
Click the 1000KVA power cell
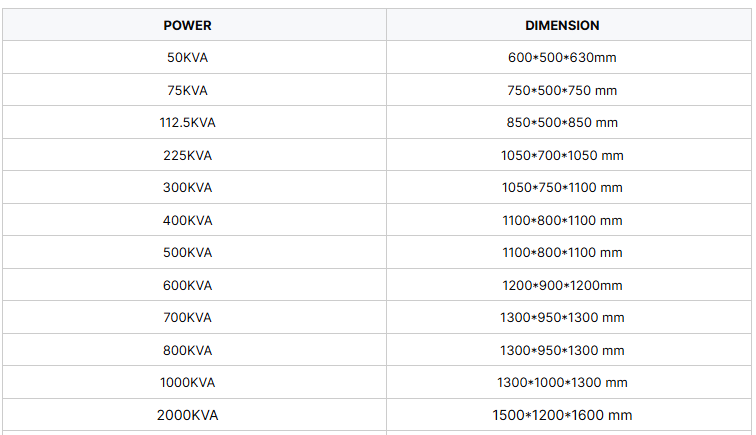tap(187, 383)
